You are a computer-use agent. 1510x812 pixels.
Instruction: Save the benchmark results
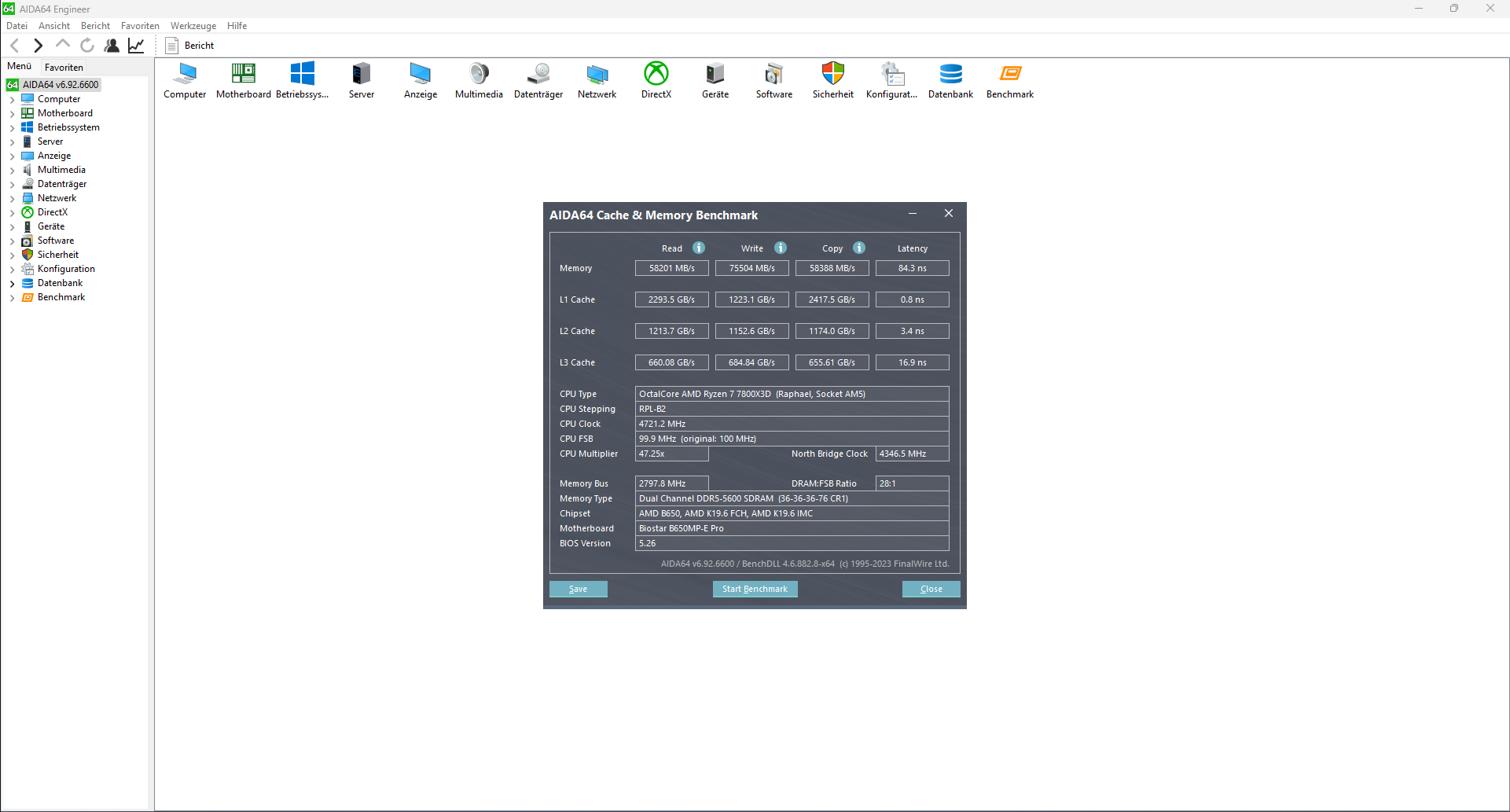click(x=578, y=589)
